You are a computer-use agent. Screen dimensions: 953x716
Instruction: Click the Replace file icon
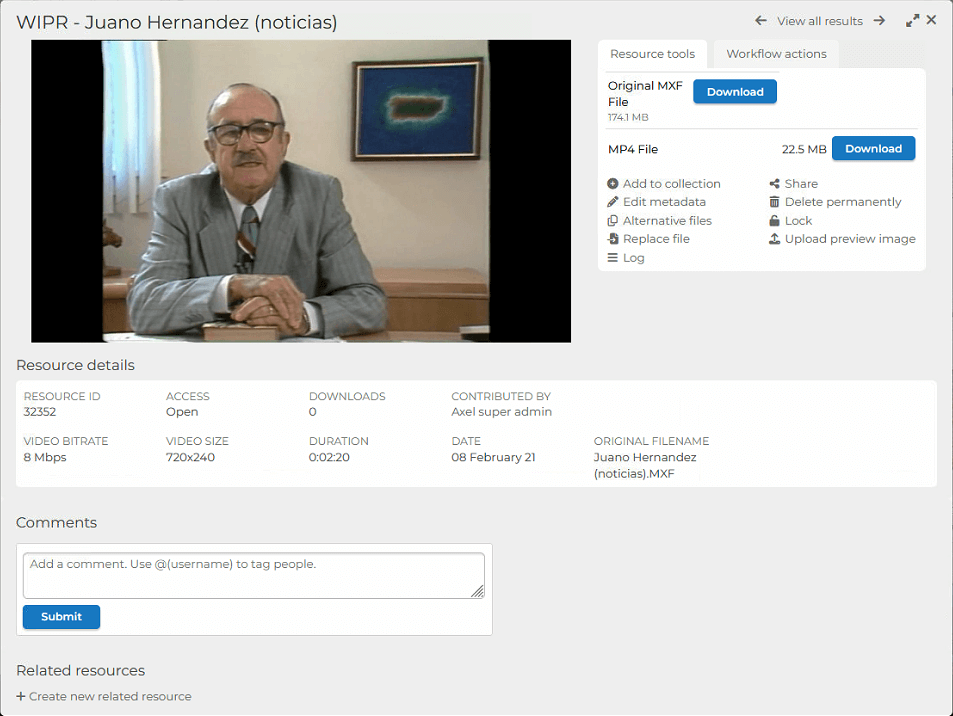[613, 239]
